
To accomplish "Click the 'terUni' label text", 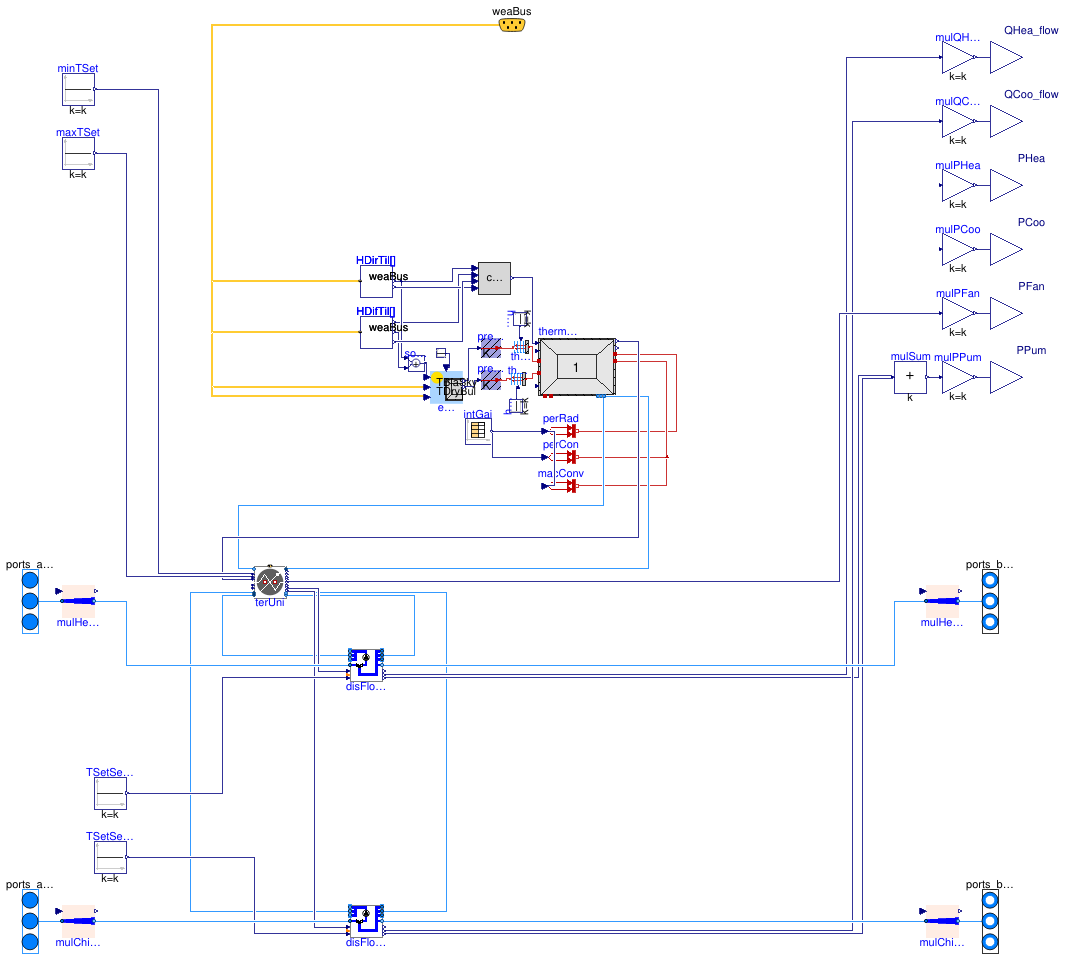I will [x=270, y=603].
